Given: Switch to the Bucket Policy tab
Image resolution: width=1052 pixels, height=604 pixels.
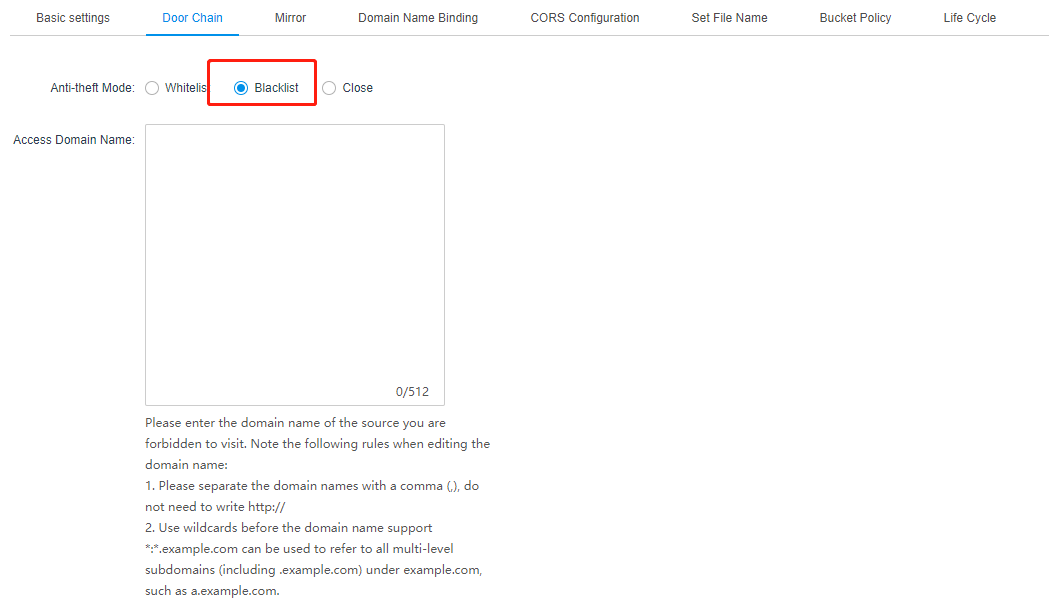Looking at the screenshot, I should pyautogui.click(x=855, y=17).
